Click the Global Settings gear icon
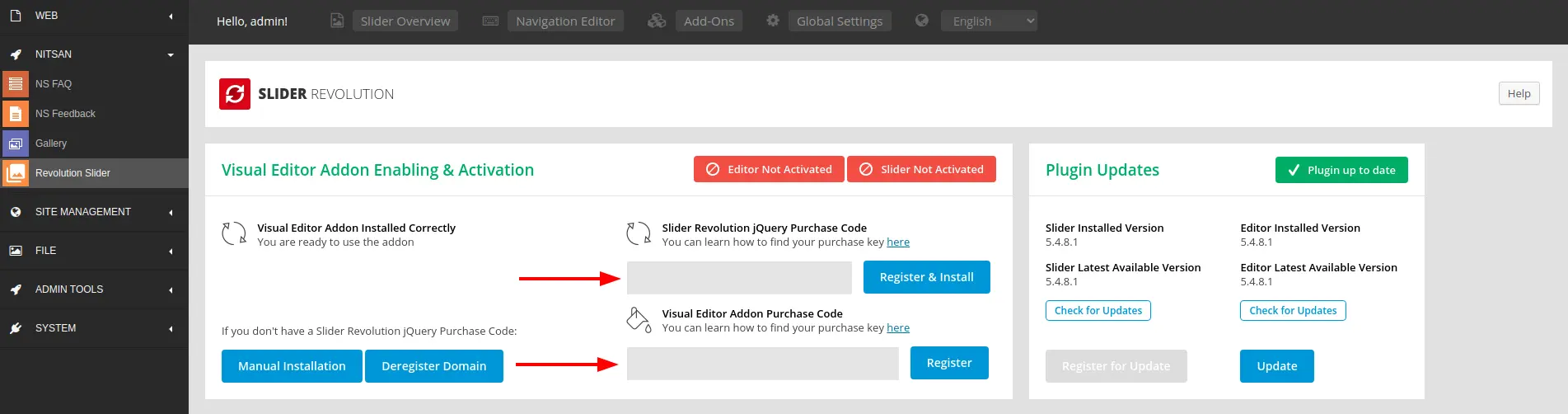1568x414 pixels. pyautogui.click(x=773, y=21)
